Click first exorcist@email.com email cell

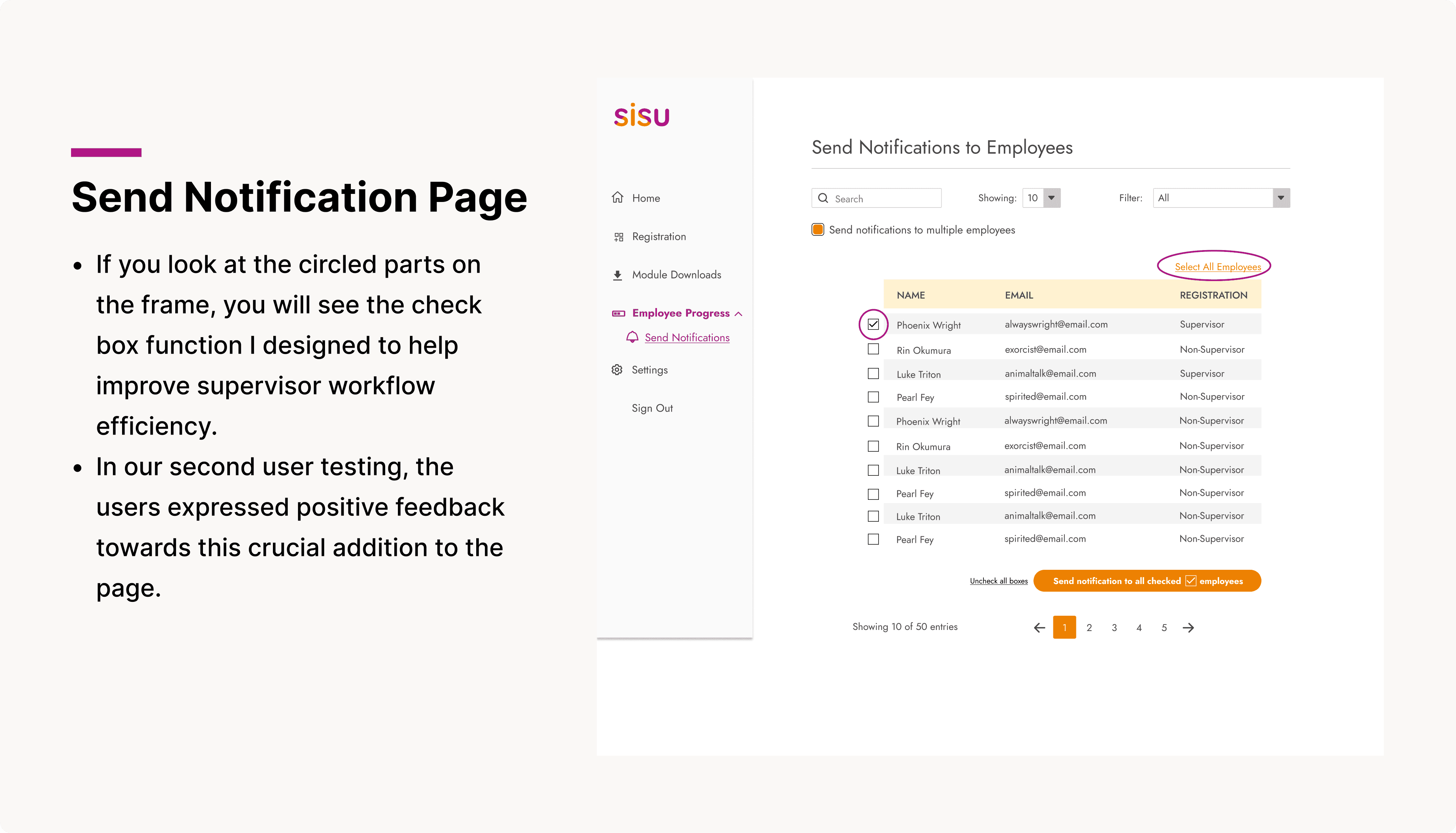coord(1046,350)
